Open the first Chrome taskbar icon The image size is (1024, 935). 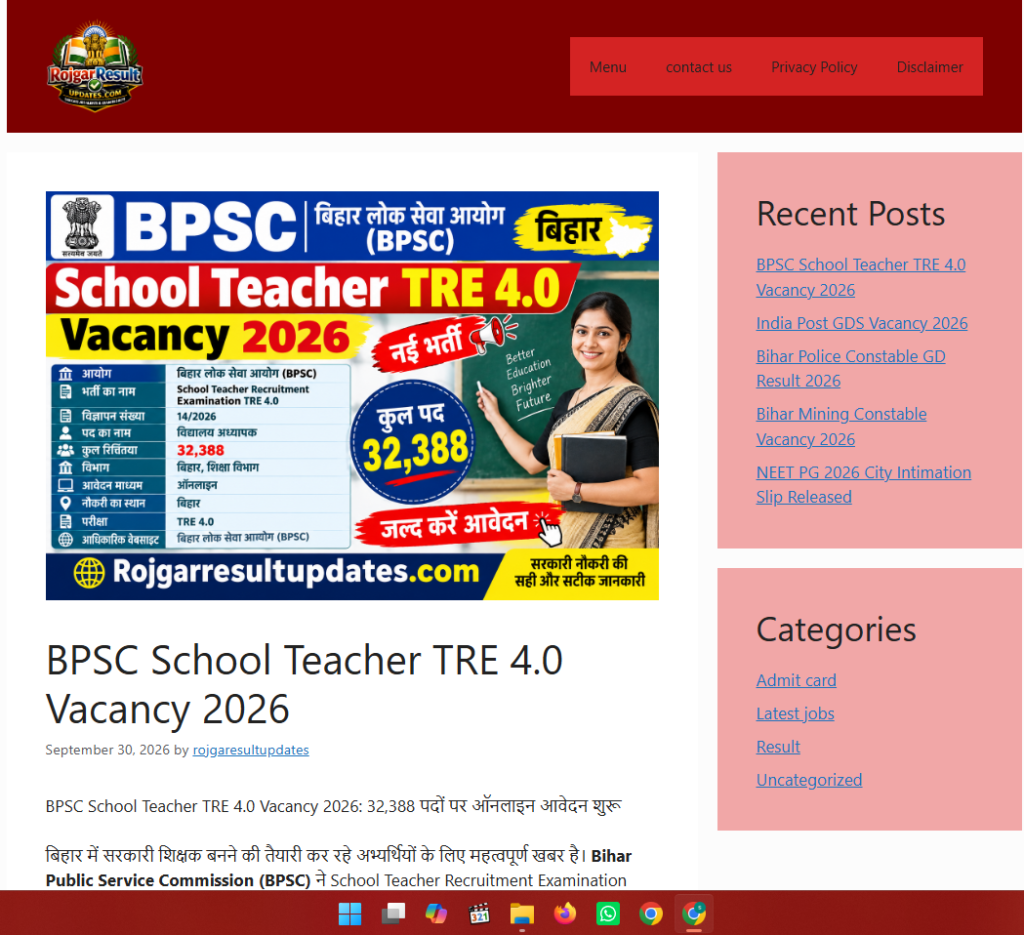pyautogui.click(x=650, y=913)
